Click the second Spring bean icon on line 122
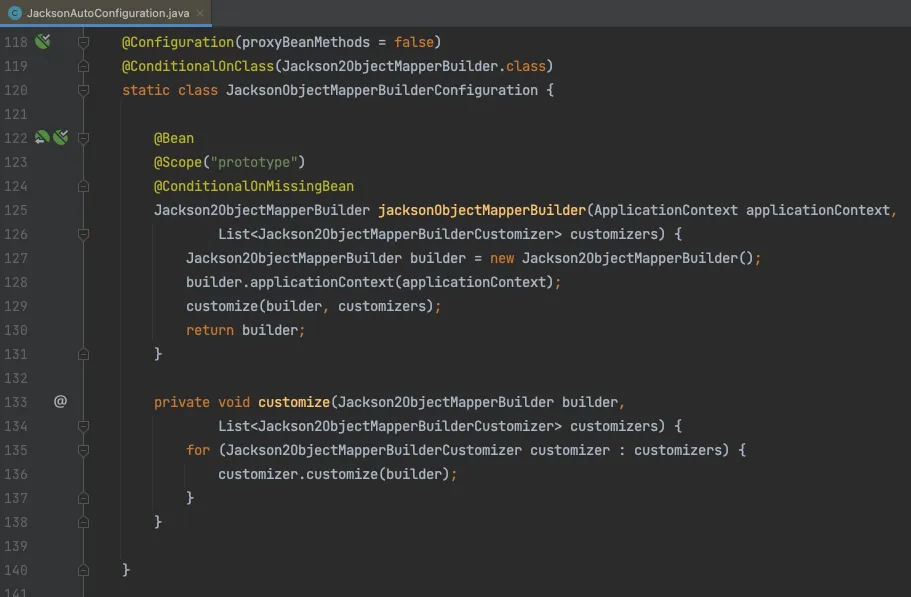 [60, 138]
